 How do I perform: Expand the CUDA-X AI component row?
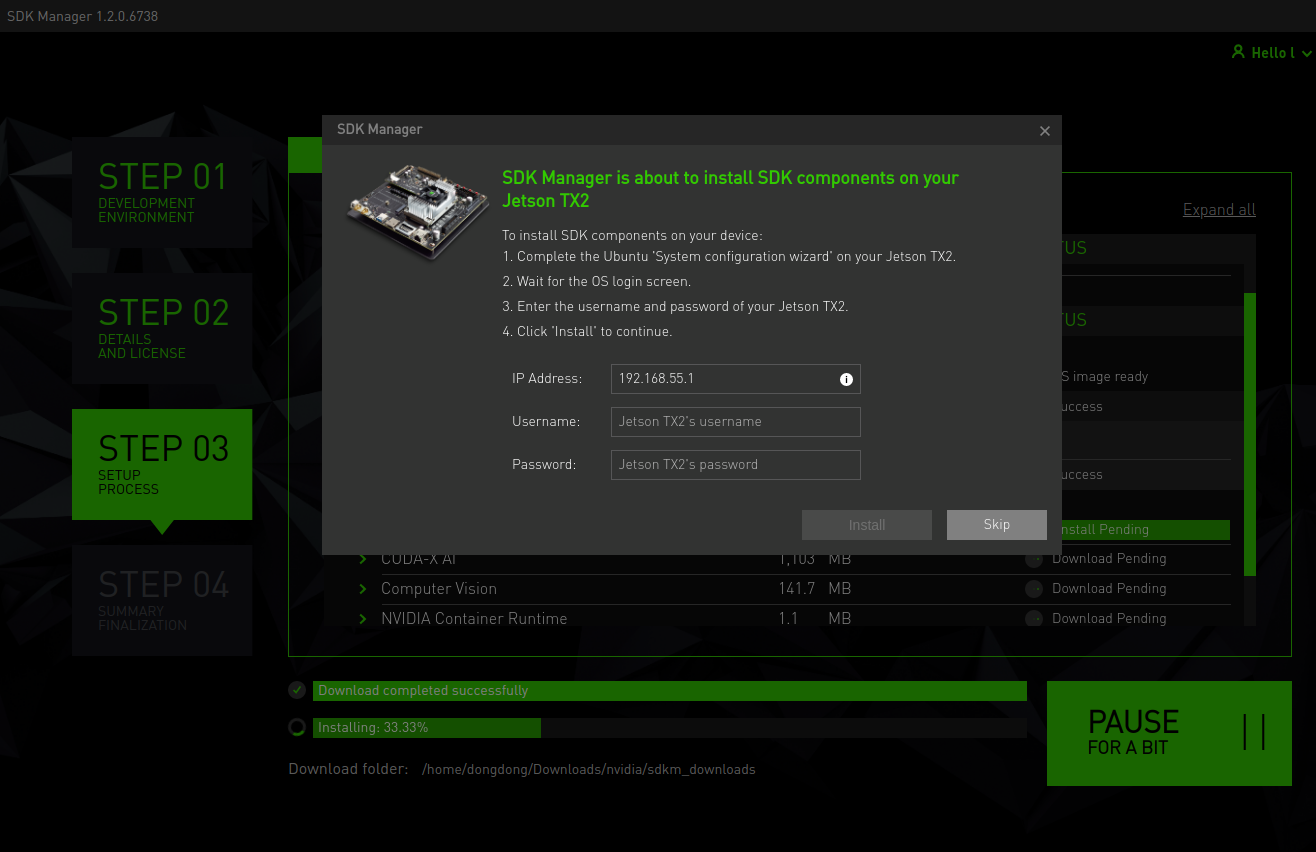tap(363, 559)
